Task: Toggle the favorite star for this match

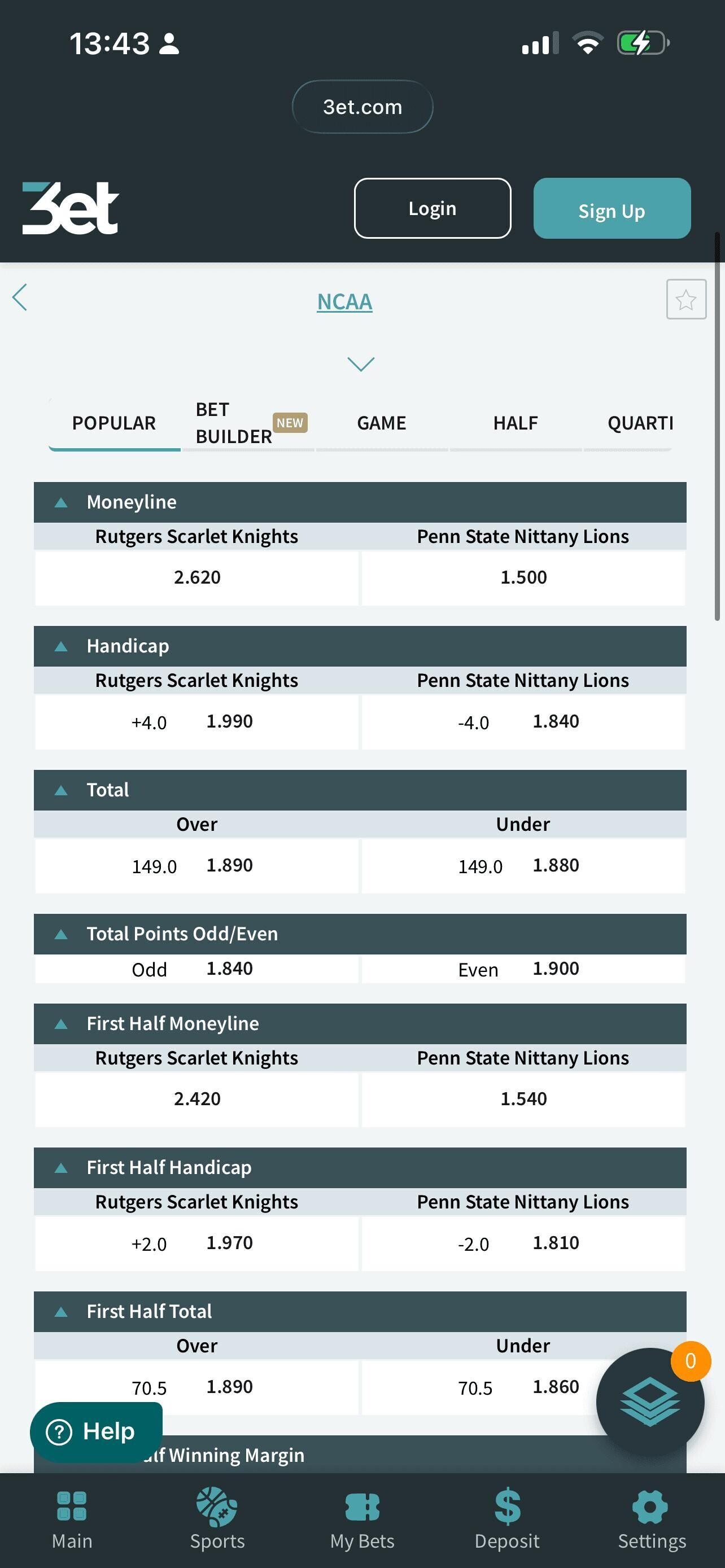Action: [685, 300]
